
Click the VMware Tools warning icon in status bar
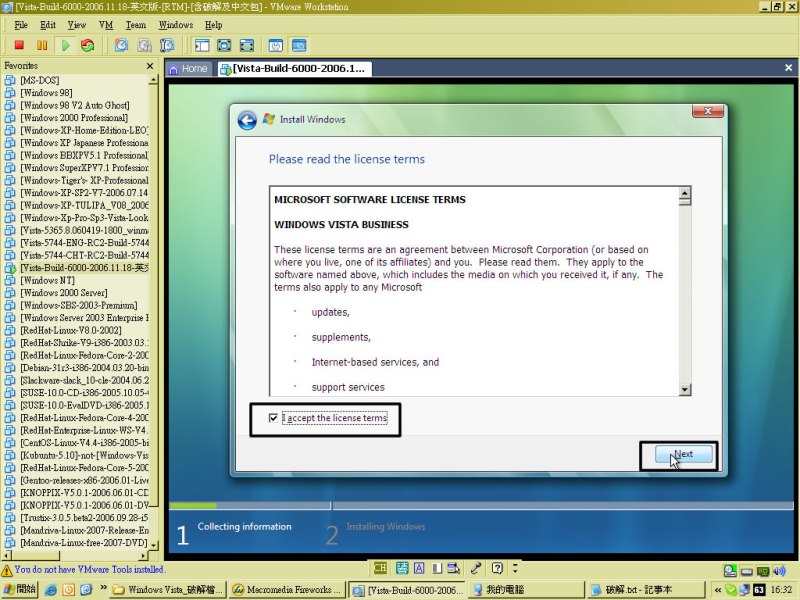point(7,570)
